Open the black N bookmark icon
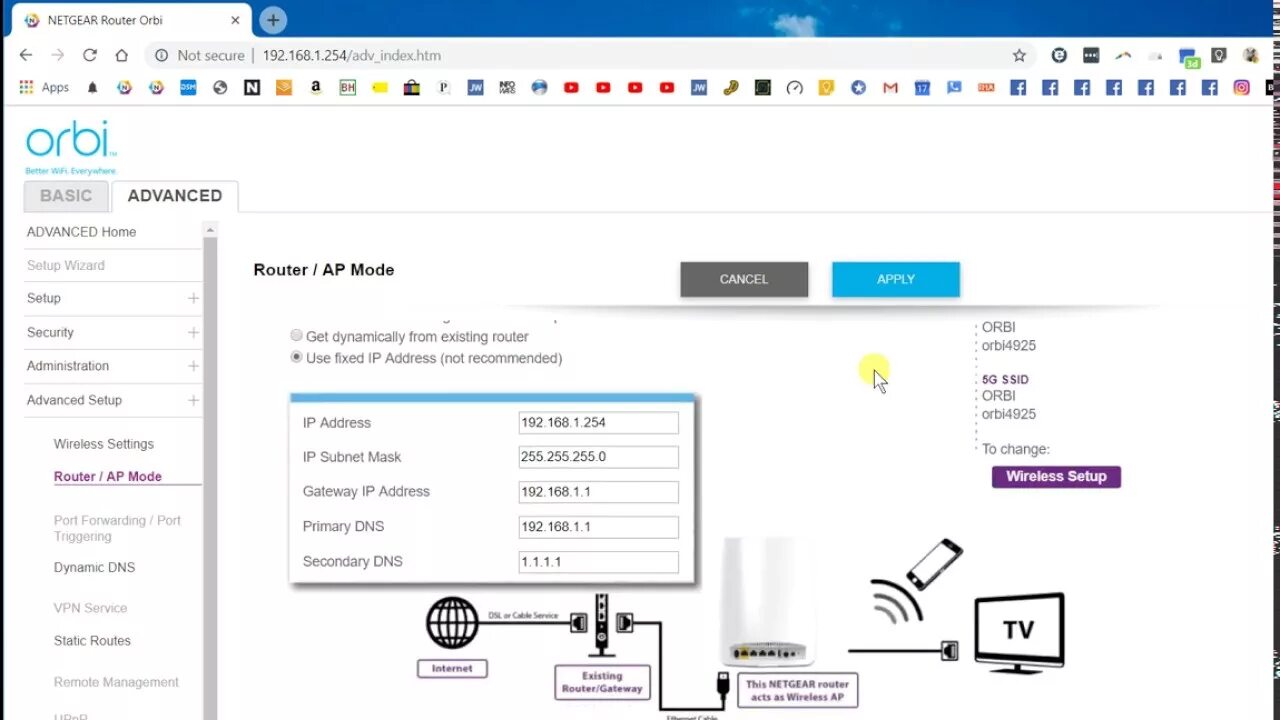This screenshot has width=1280, height=720. click(x=252, y=88)
